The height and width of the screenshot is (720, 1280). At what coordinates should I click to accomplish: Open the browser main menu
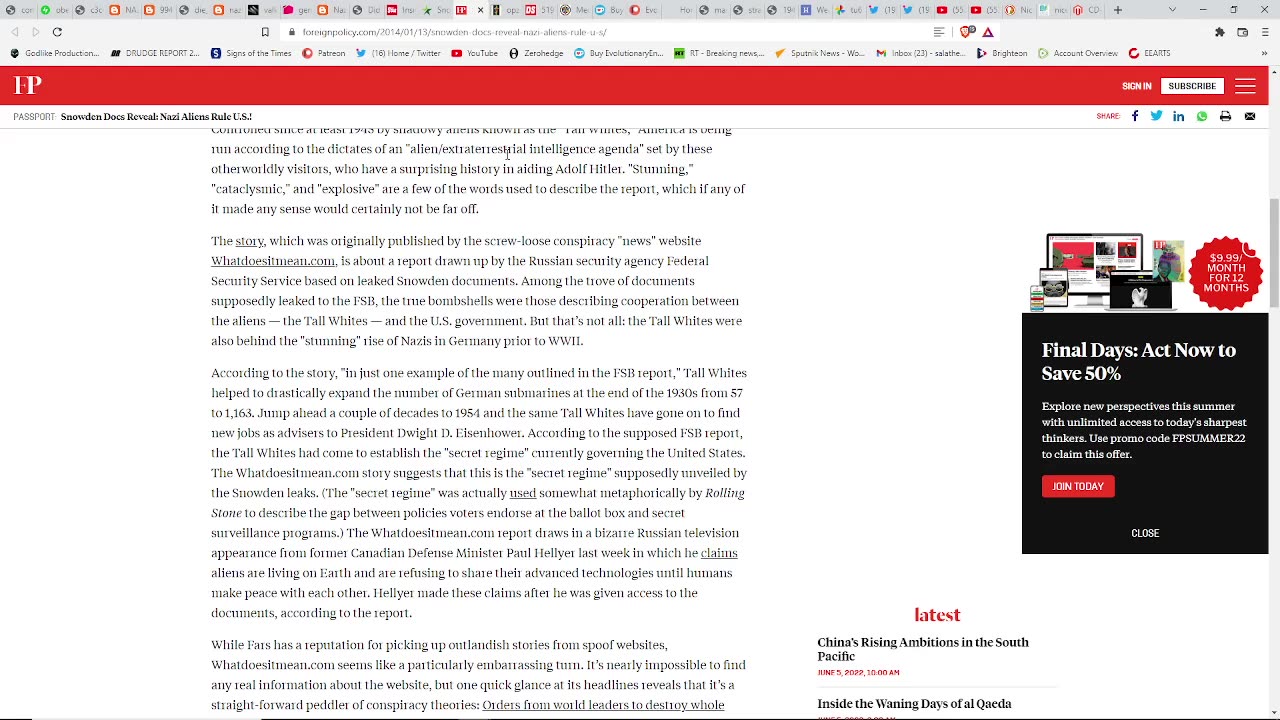click(x=1265, y=32)
